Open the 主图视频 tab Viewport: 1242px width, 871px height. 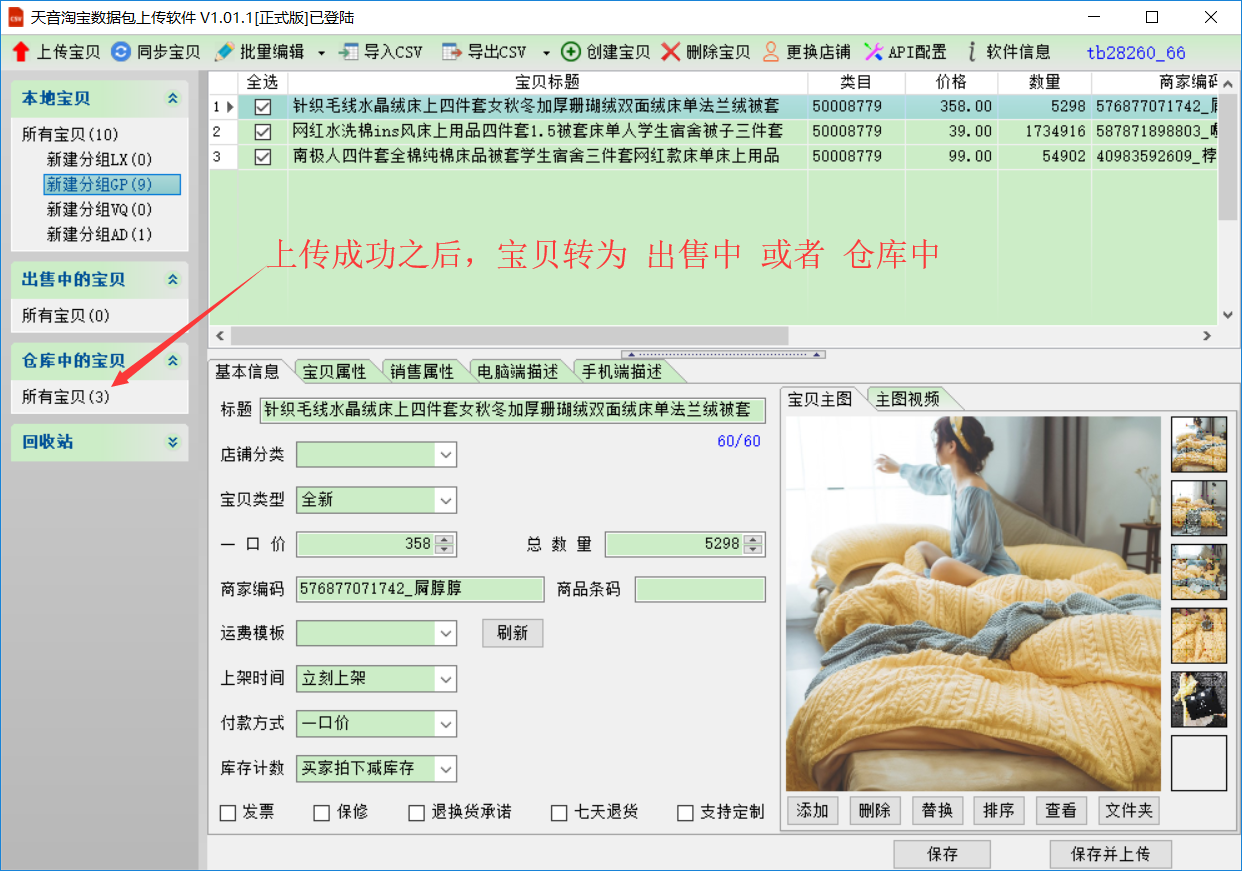click(907, 399)
